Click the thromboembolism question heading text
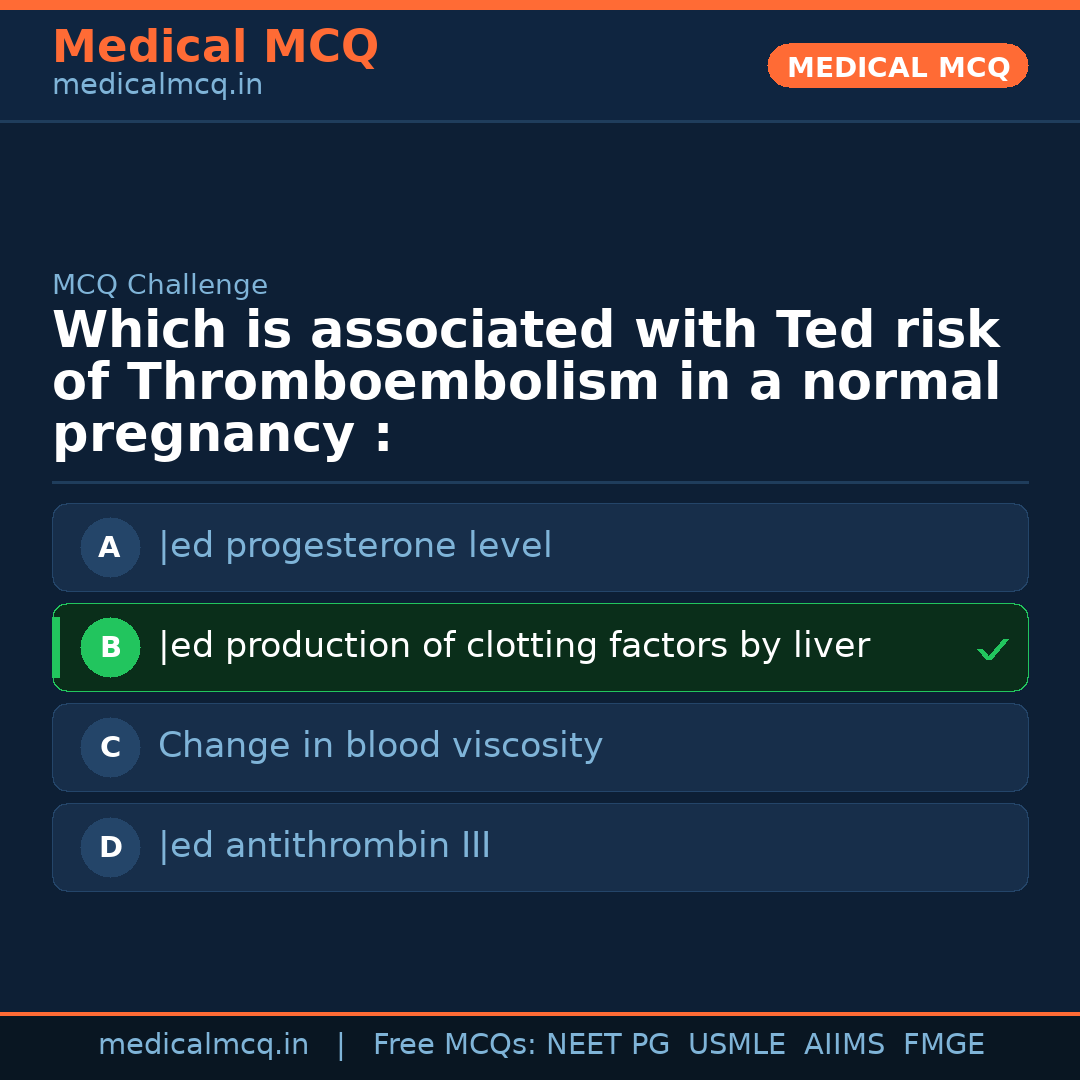The image size is (1080, 1080). click(x=526, y=382)
